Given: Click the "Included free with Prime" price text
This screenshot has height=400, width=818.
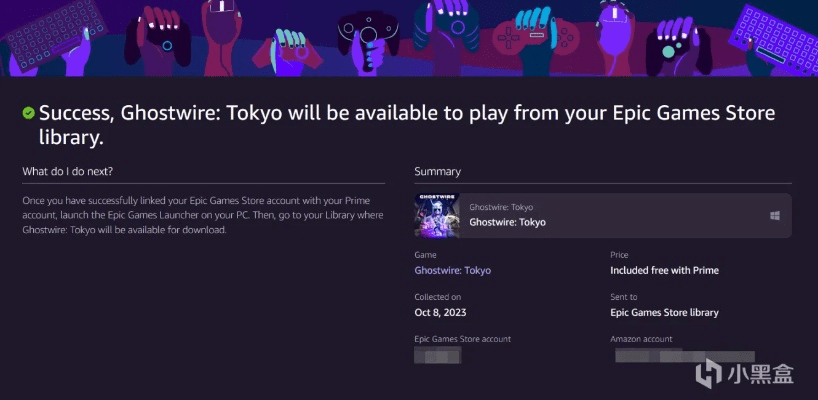Looking at the screenshot, I should [x=664, y=270].
